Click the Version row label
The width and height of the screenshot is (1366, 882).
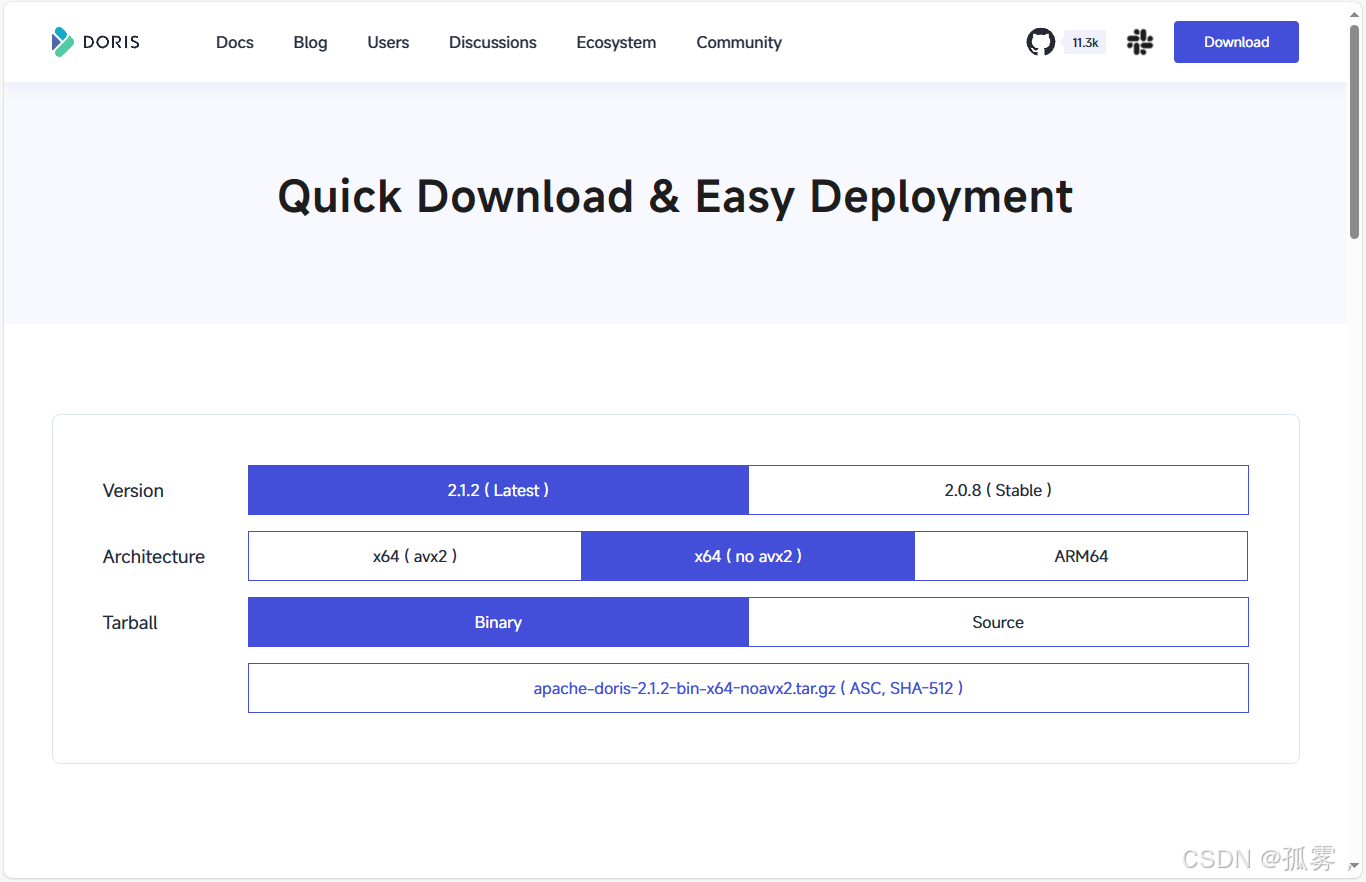(x=133, y=490)
